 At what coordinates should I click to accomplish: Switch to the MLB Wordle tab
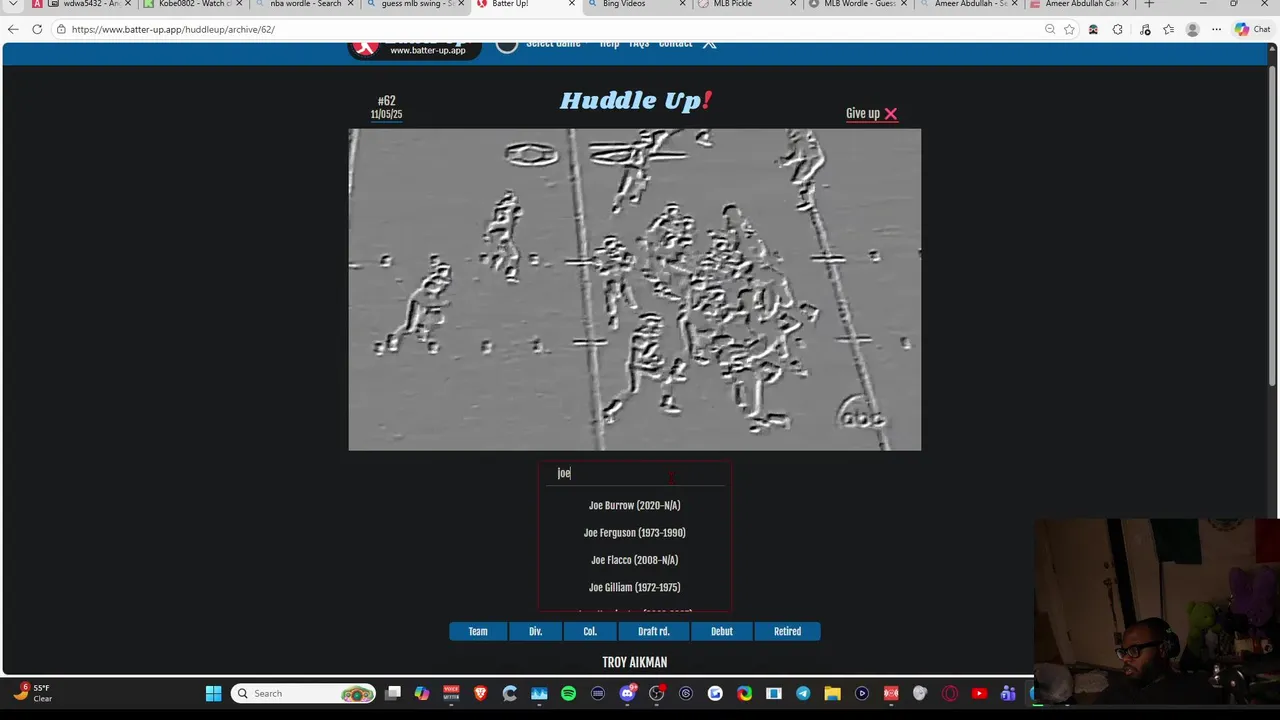[856, 4]
